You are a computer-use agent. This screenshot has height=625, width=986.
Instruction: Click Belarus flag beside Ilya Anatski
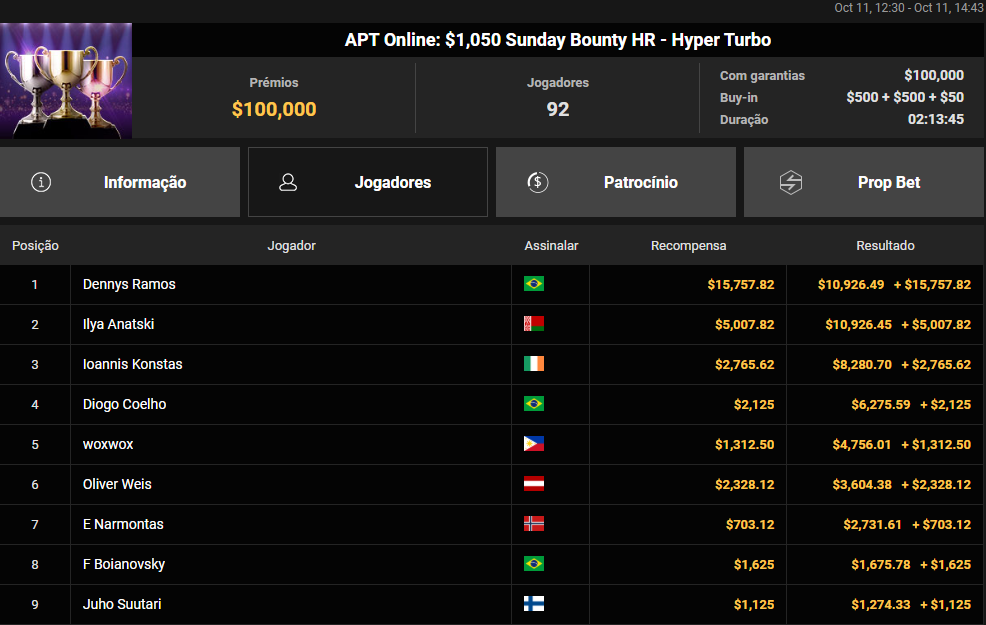pyautogui.click(x=534, y=324)
